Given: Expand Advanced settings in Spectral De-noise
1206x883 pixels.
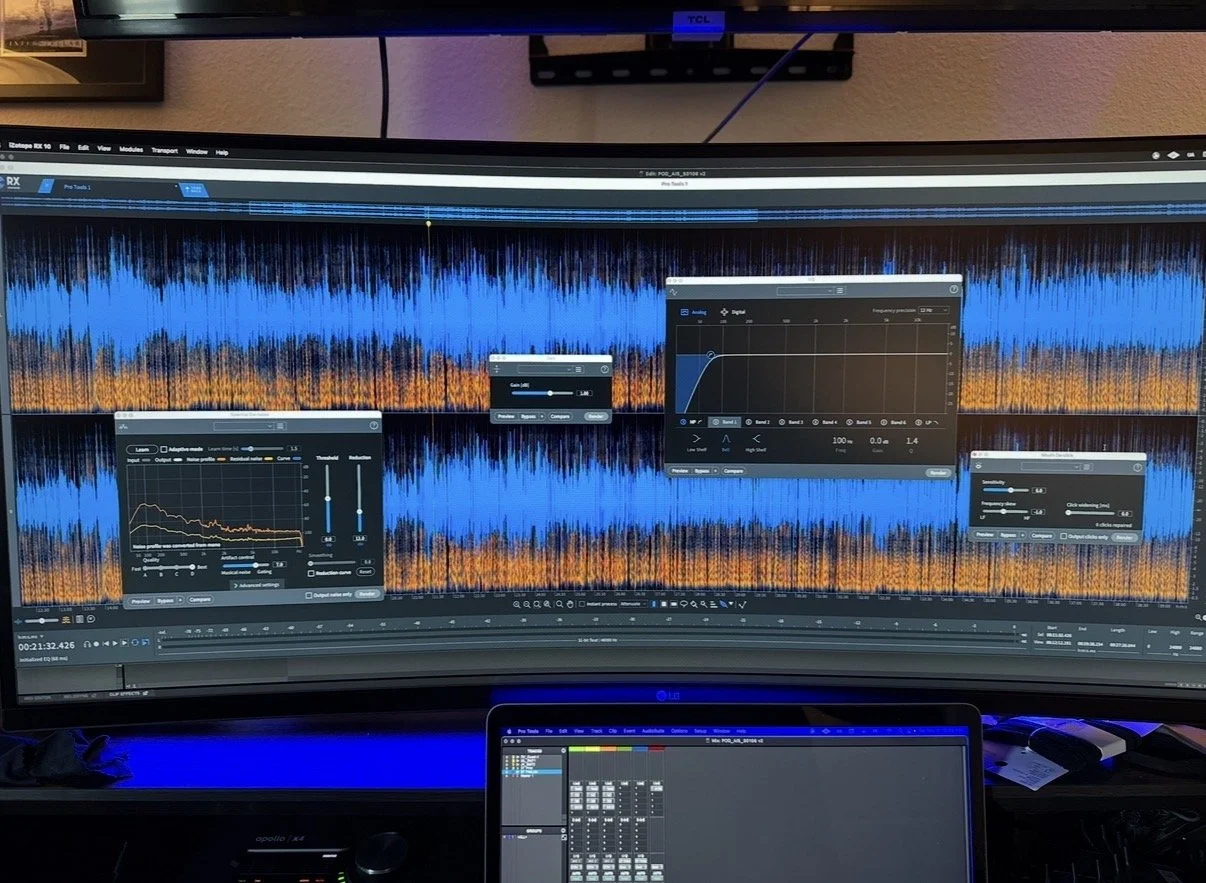Looking at the screenshot, I should click(x=257, y=585).
